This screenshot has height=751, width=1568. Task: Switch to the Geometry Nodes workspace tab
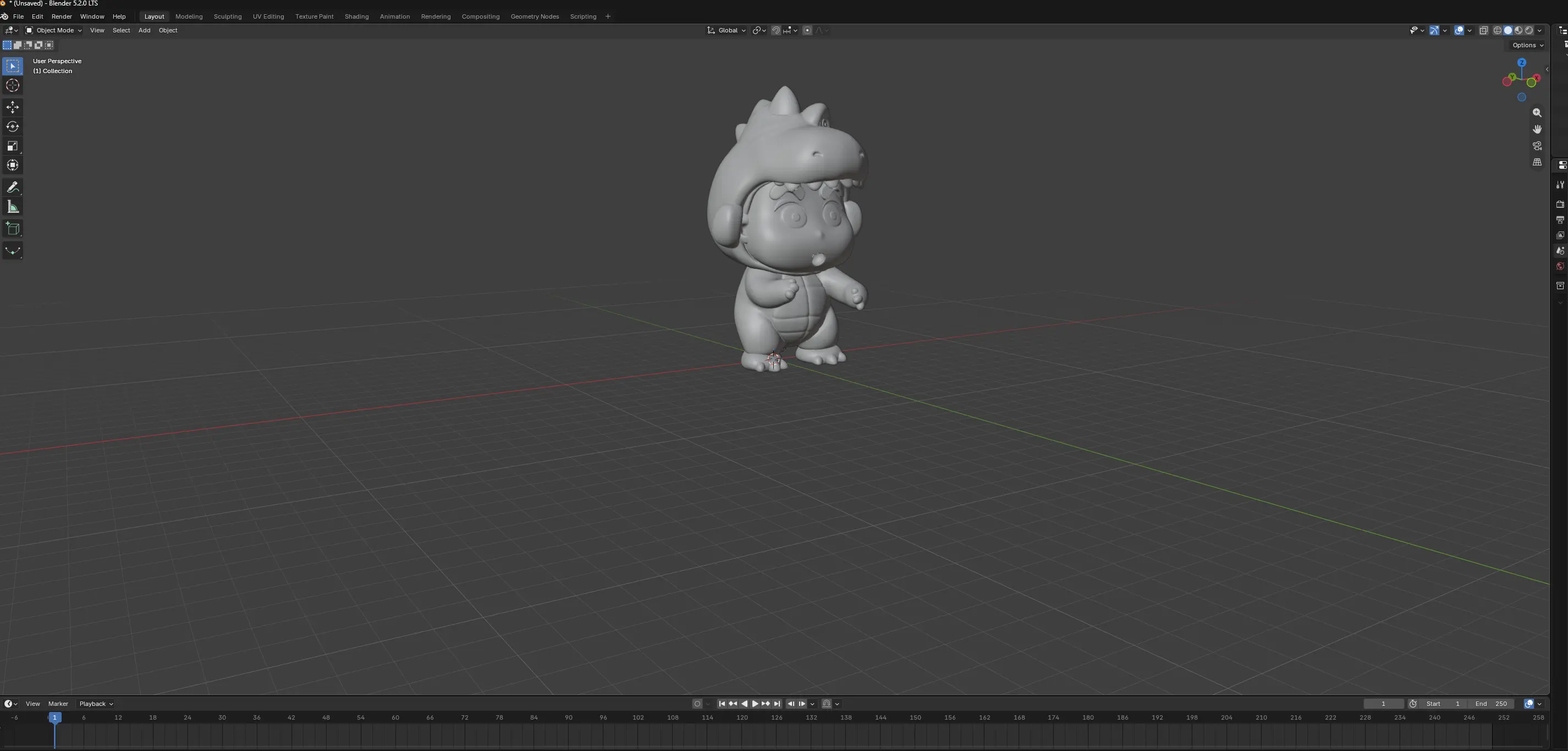click(535, 16)
